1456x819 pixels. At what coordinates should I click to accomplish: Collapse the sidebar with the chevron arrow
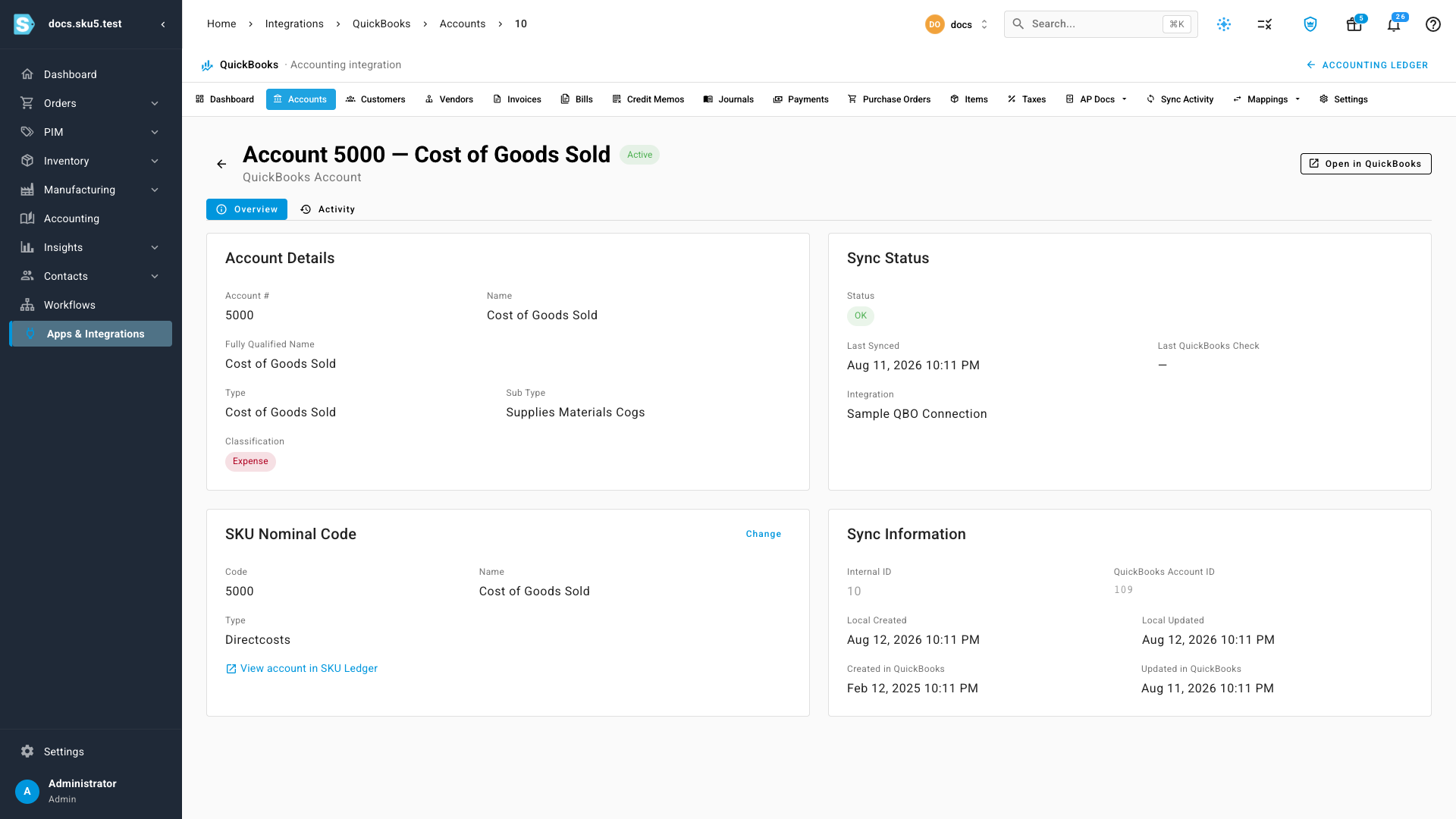pyautogui.click(x=163, y=24)
